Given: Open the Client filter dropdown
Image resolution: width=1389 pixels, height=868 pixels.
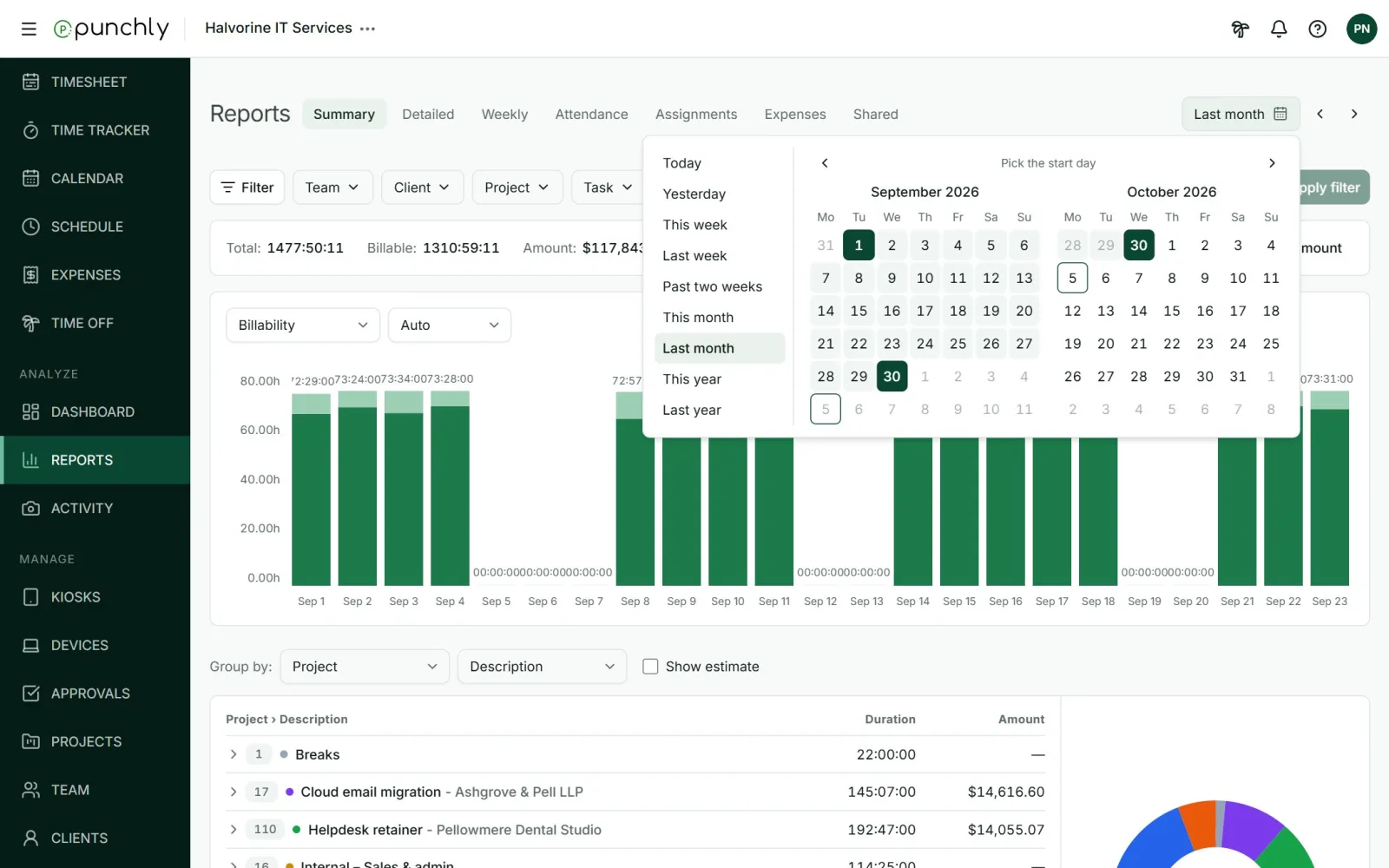Looking at the screenshot, I should [x=422, y=187].
